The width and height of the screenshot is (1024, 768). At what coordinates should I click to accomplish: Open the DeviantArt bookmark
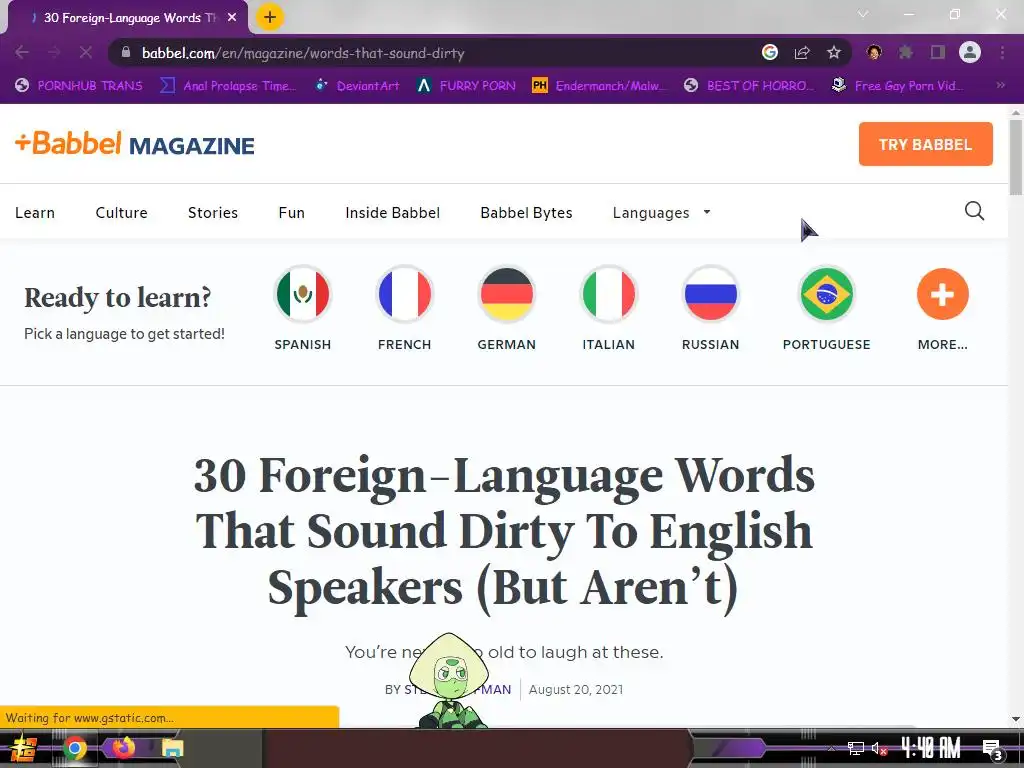(357, 86)
